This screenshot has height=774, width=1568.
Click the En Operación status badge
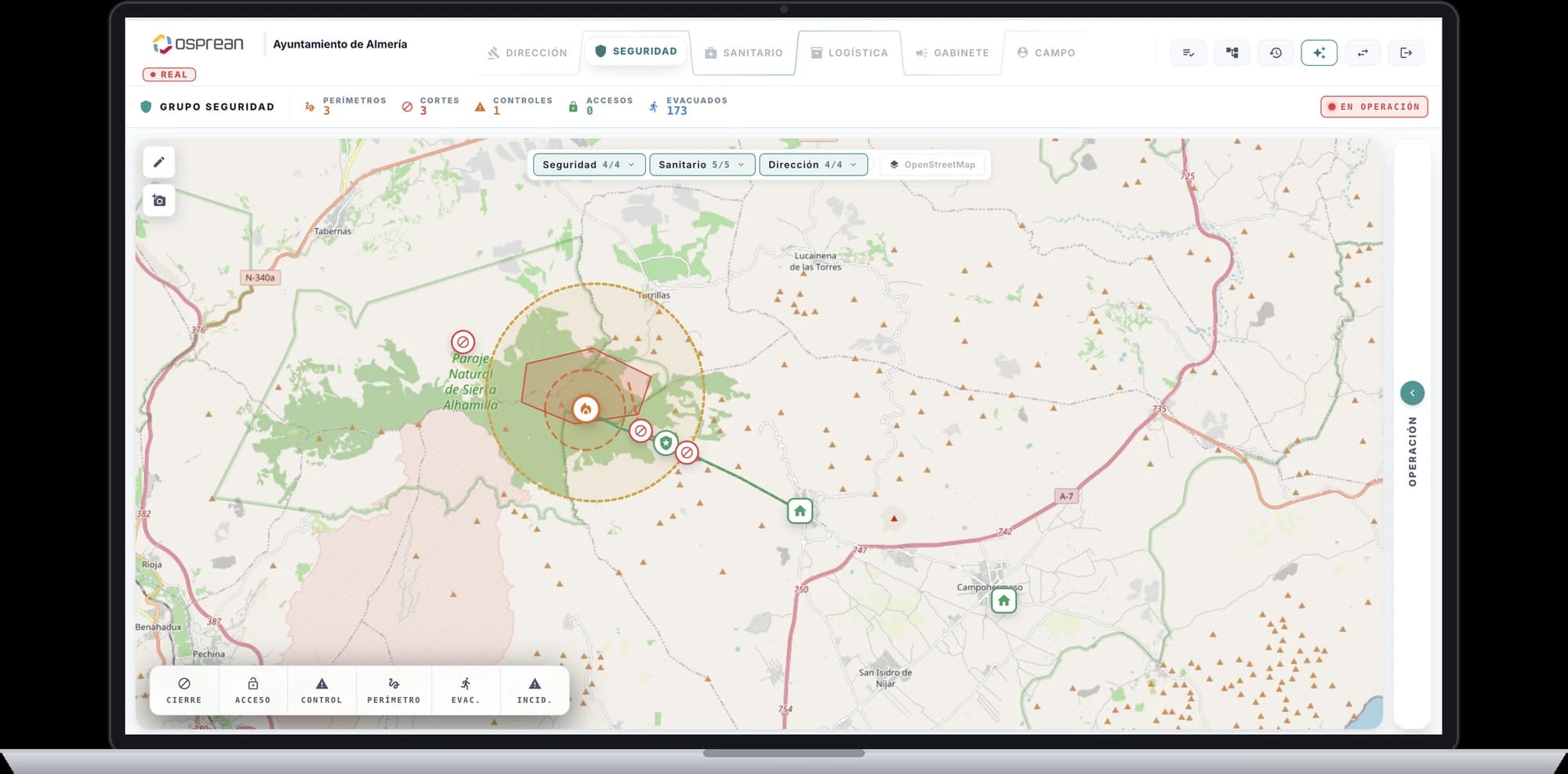1374,107
